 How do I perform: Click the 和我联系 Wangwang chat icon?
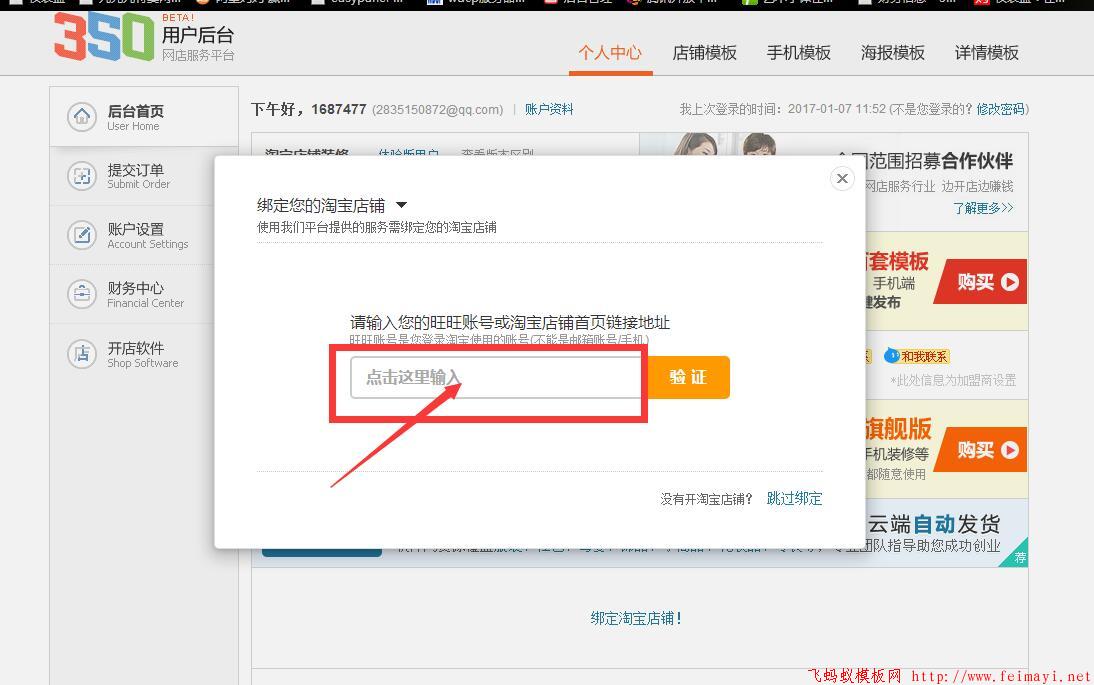pyautogui.click(x=916, y=356)
